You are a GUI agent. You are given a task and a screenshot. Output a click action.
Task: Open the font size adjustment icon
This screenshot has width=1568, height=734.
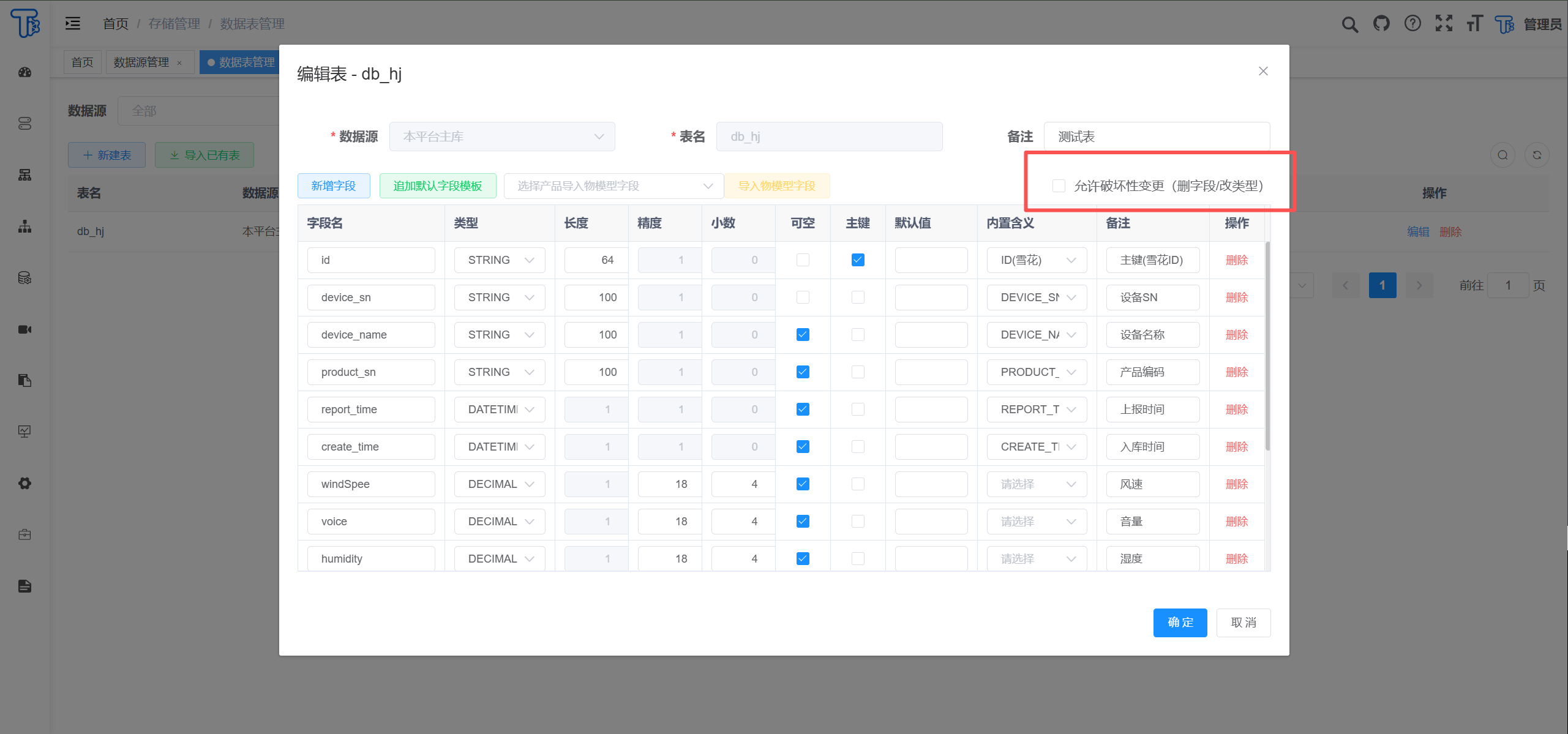pyautogui.click(x=1474, y=23)
